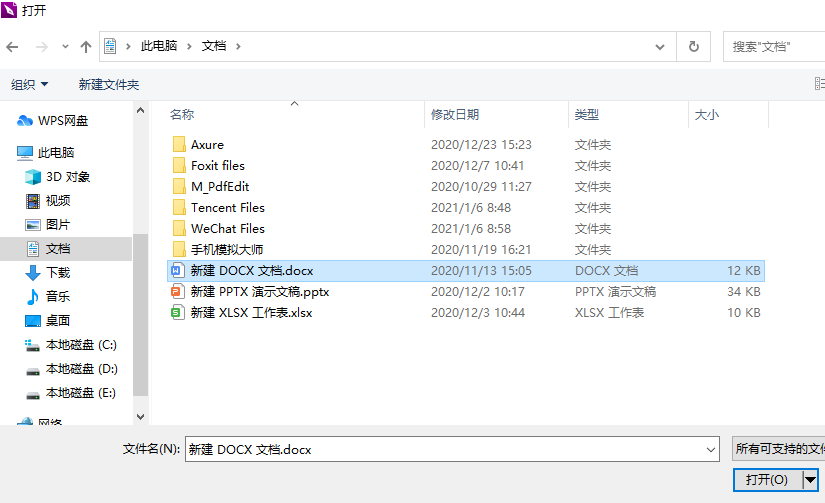825x503 pixels.
Task: Sort by 修改日期 column header
Action: pyautogui.click(x=455, y=114)
